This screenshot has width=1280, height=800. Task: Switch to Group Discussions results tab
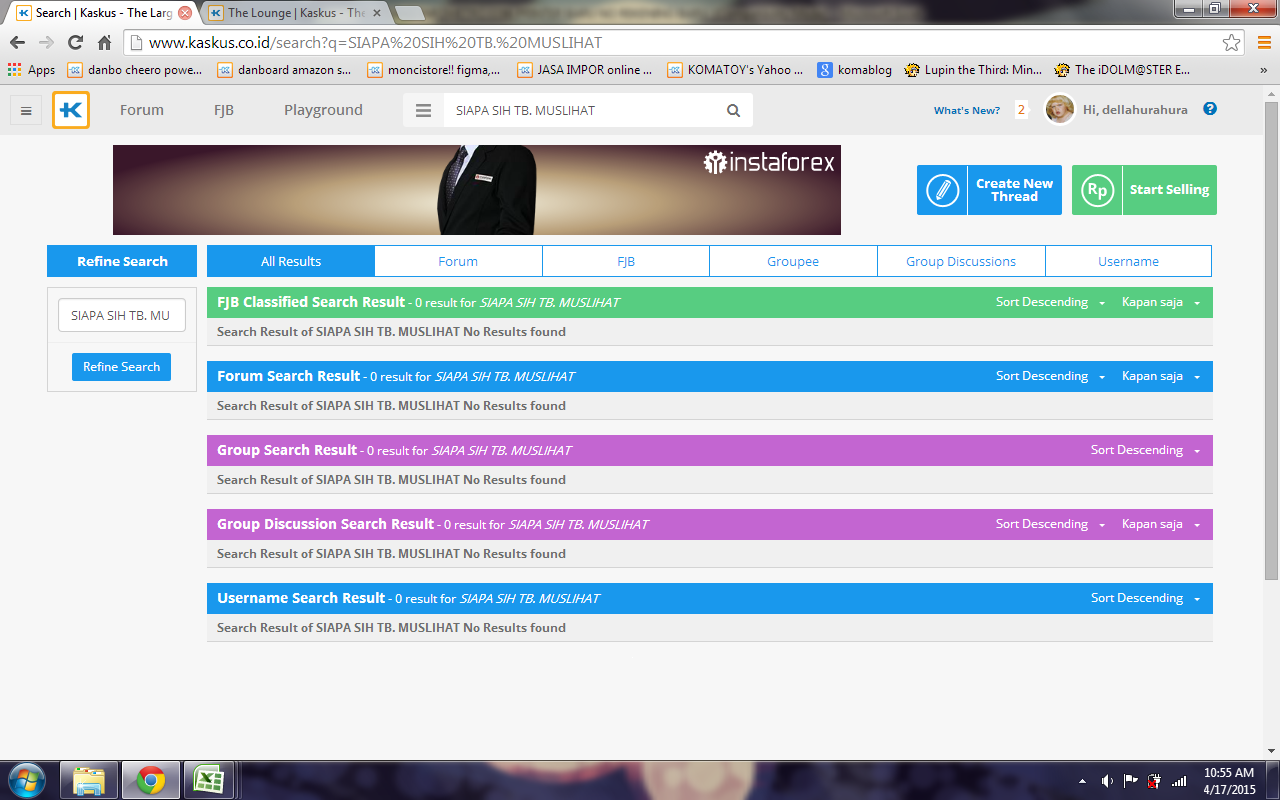[x=961, y=261]
